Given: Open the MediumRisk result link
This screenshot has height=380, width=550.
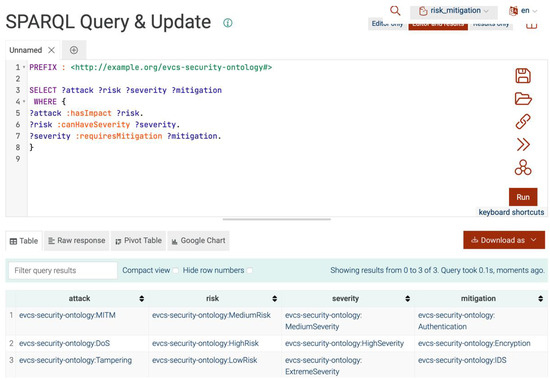Looking at the screenshot, I should coord(211,315).
